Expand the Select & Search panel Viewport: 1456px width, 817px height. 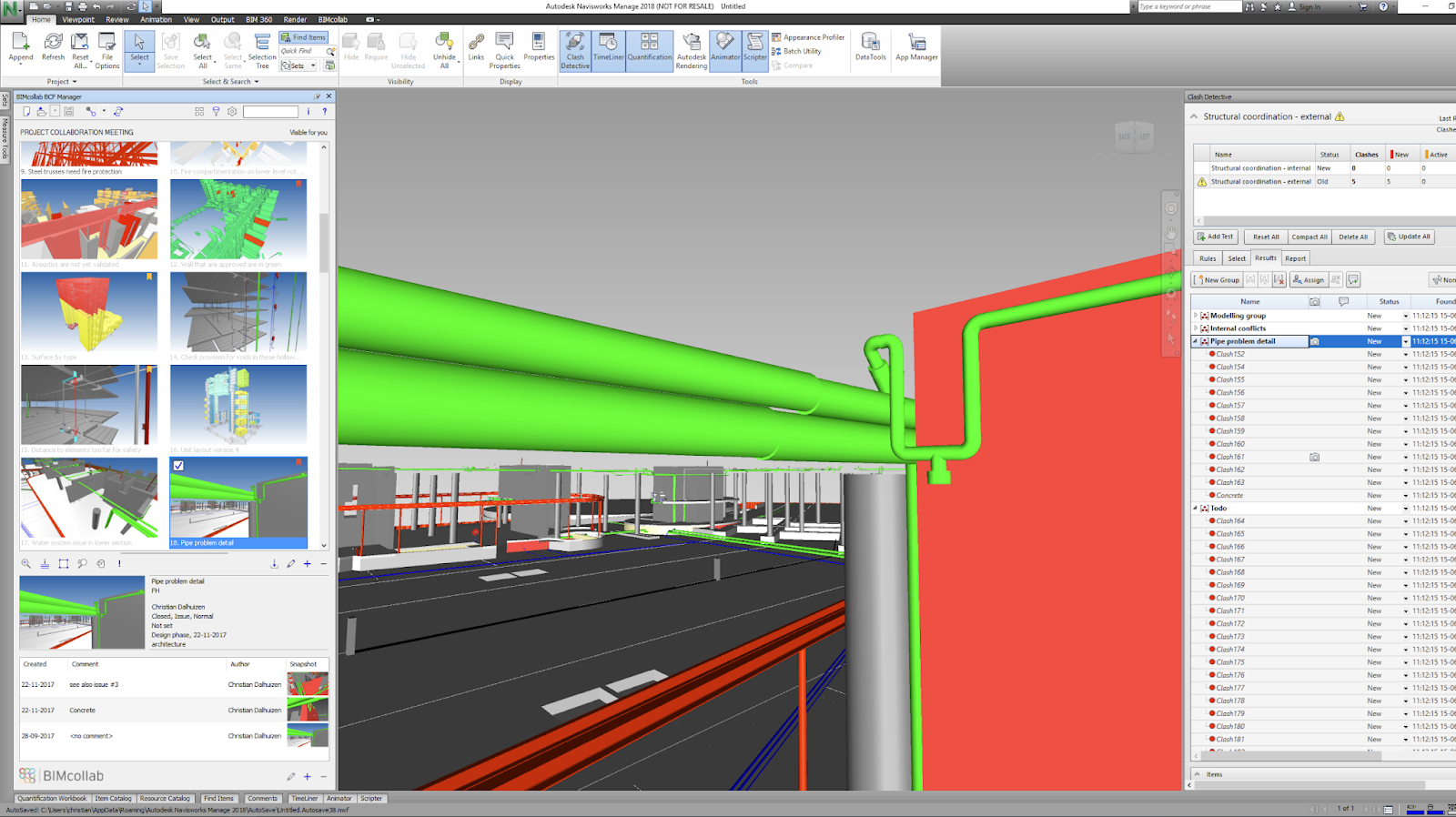(230, 82)
